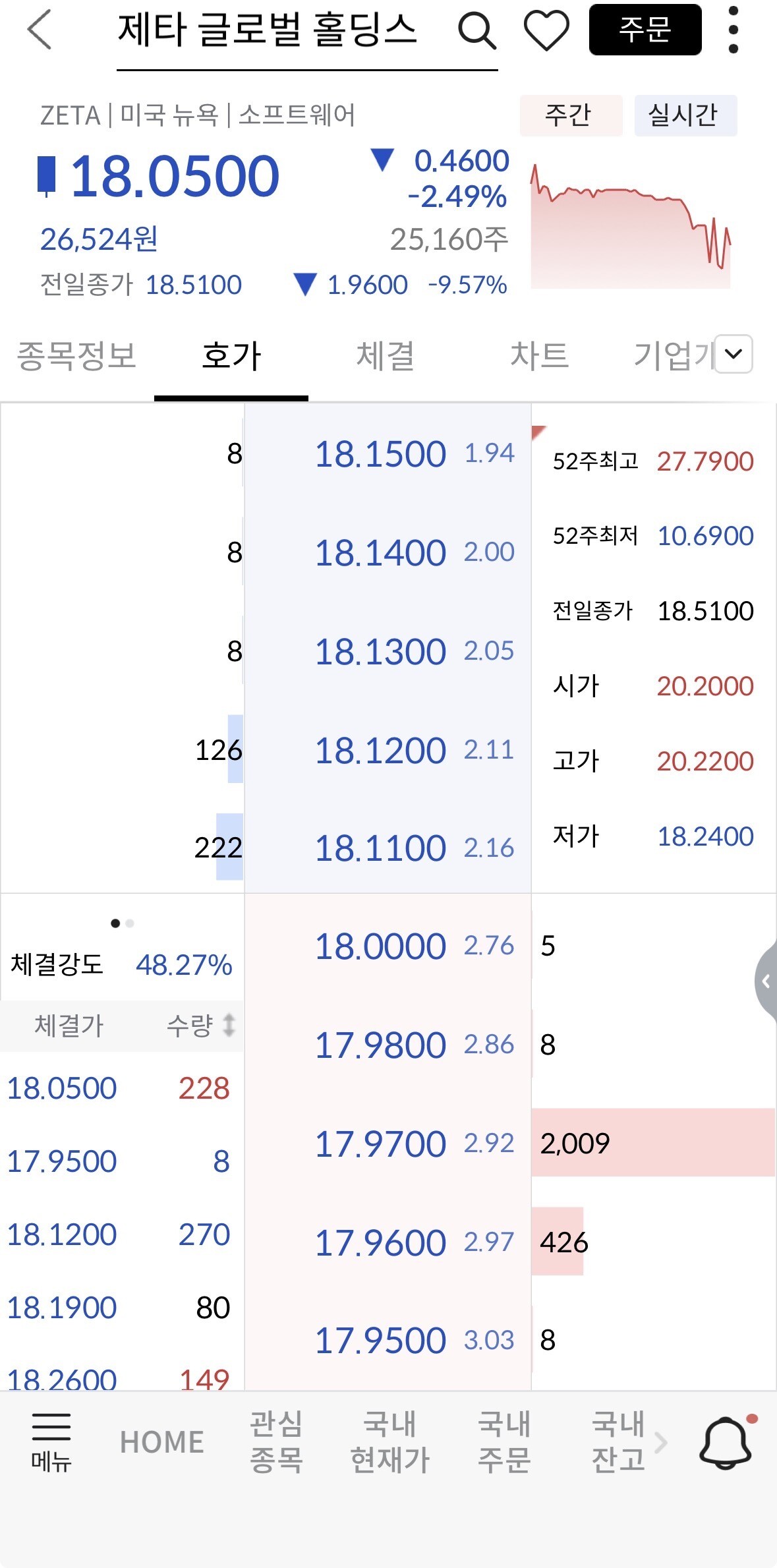Open the hamburger 메뉴 icon
Viewport: 777px width, 1568px height.
[51, 1441]
